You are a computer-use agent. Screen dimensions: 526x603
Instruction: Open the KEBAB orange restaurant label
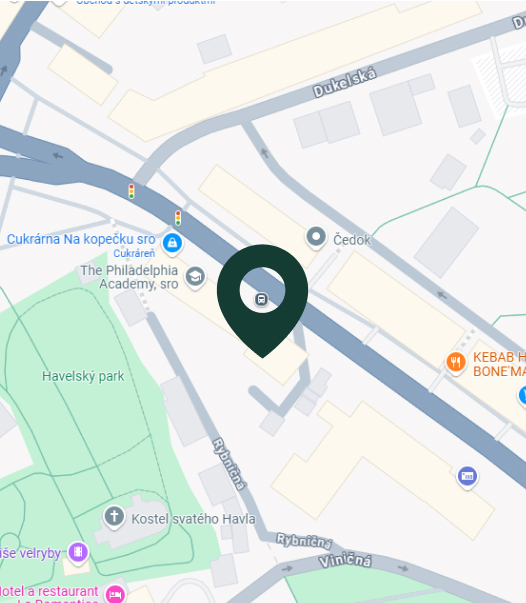499,364
